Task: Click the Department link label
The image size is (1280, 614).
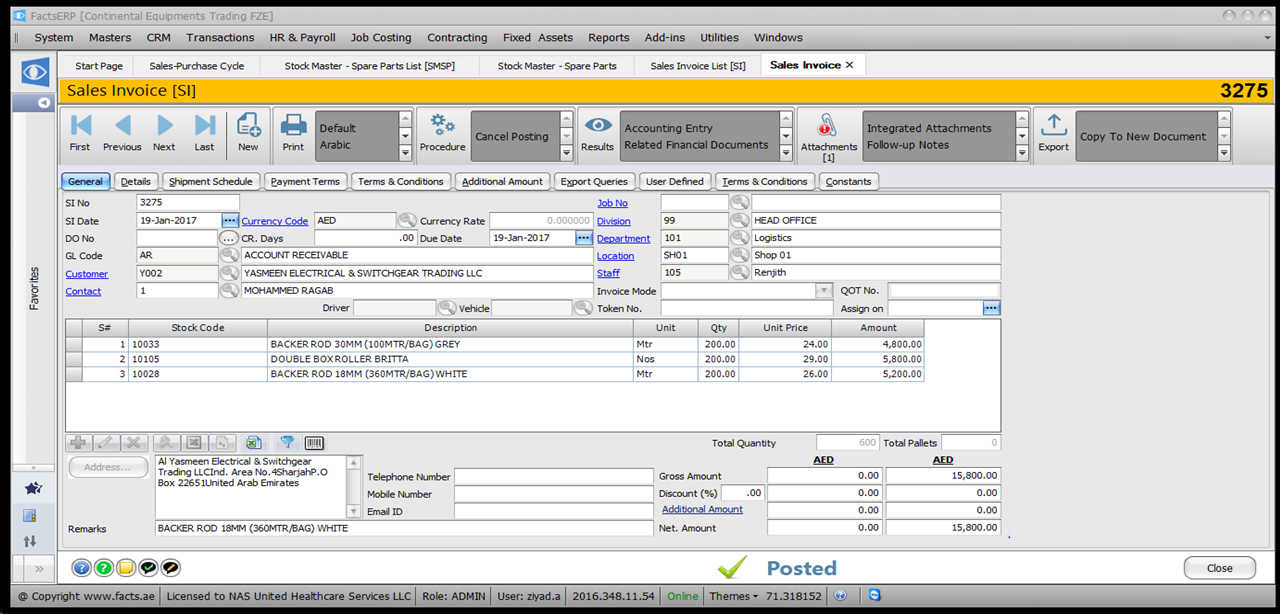Action: [623, 238]
